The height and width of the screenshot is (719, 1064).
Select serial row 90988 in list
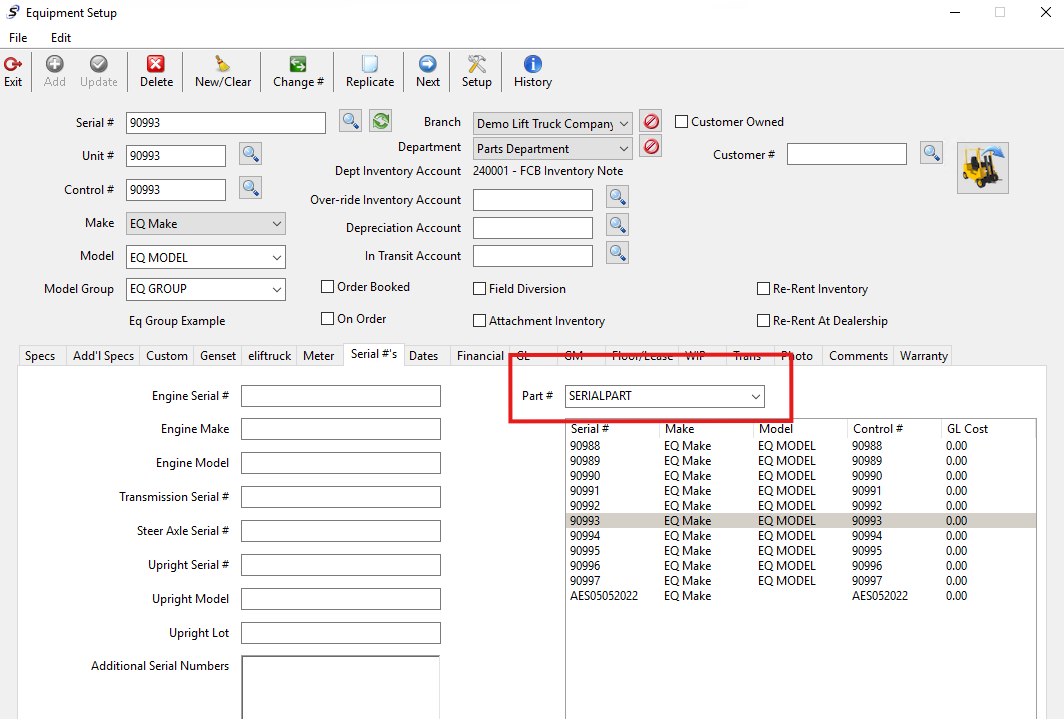pos(801,446)
